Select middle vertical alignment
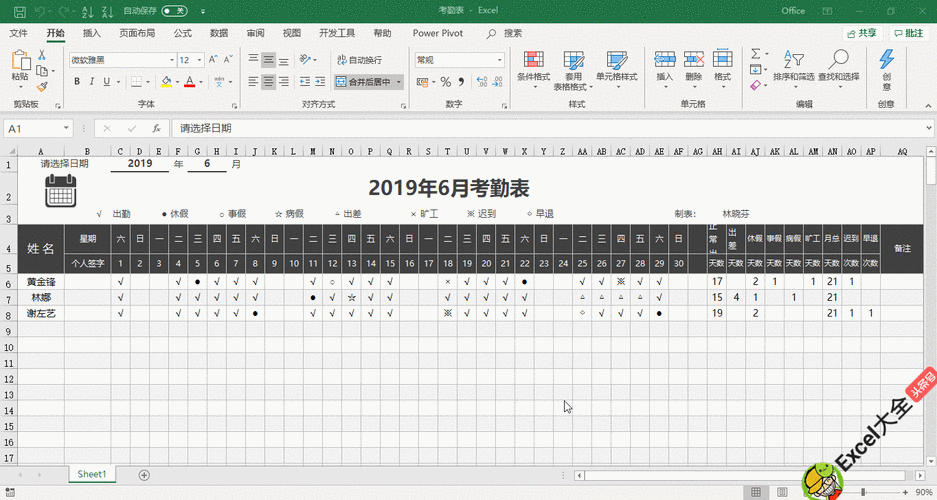 [x=268, y=59]
